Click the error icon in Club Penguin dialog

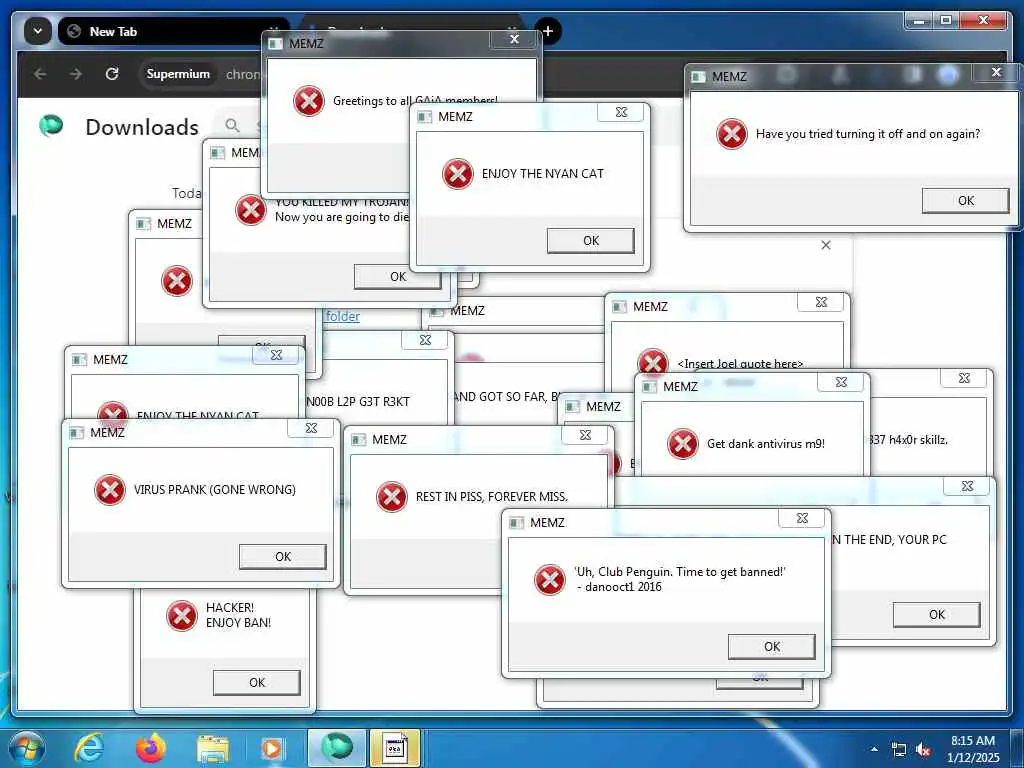(550, 580)
